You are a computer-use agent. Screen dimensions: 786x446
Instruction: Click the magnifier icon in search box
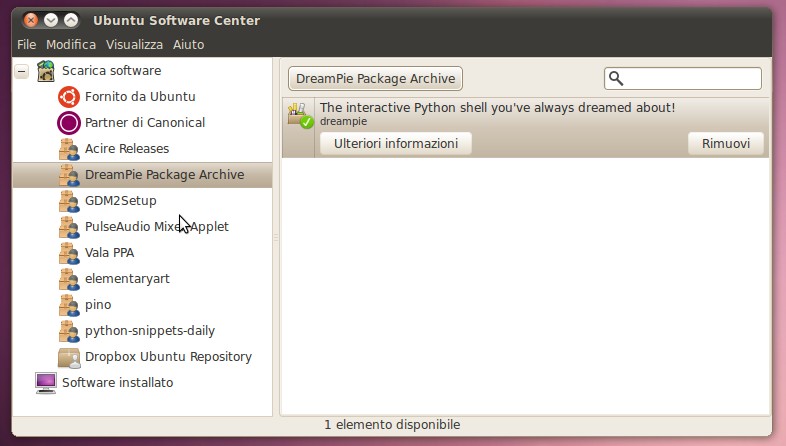click(617, 78)
